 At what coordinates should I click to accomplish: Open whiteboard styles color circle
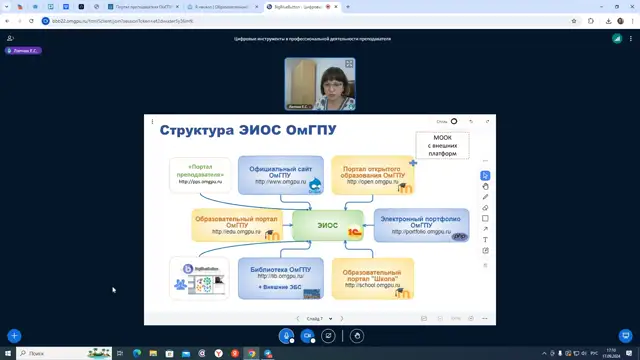pos(454,121)
